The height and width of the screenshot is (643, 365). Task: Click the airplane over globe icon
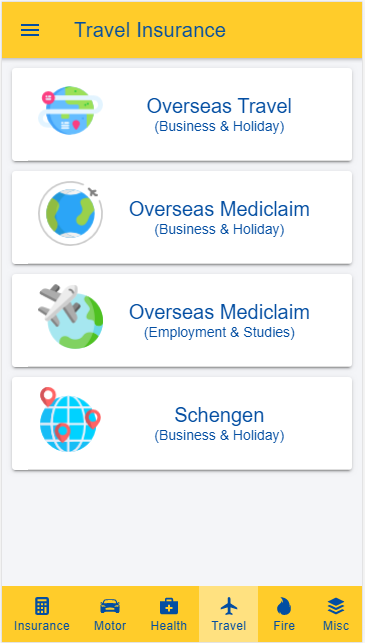click(x=70, y=316)
